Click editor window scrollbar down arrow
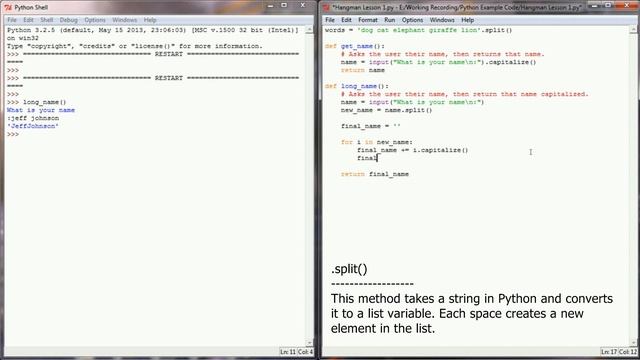 [633, 343]
